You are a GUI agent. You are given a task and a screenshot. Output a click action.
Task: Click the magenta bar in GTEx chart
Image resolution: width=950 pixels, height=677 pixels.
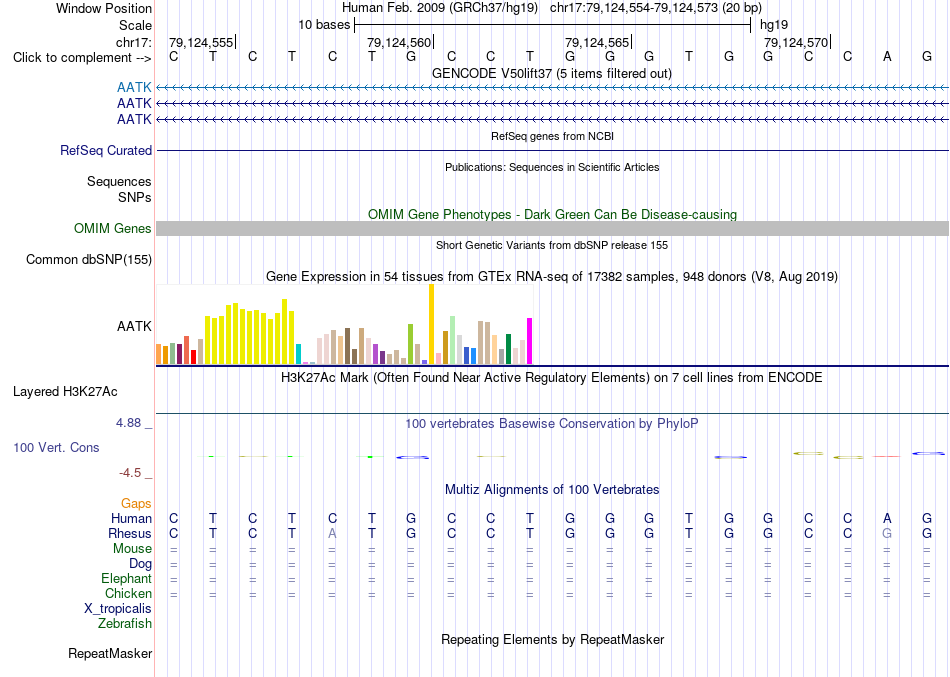530,341
